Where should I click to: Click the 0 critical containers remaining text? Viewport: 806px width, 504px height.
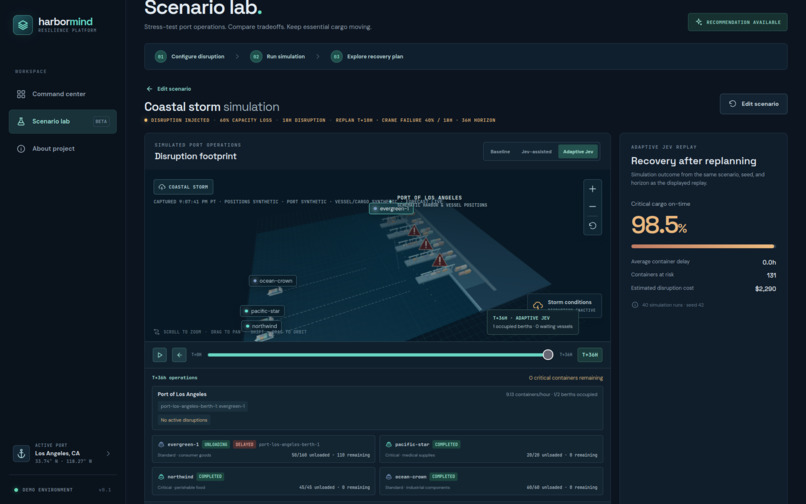tap(565, 378)
